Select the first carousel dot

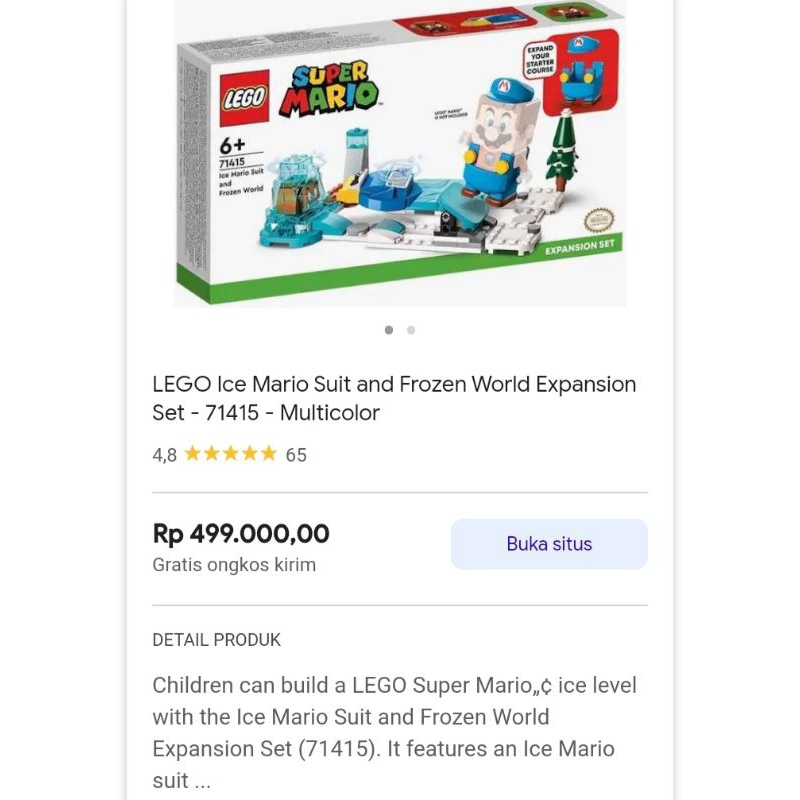(x=389, y=330)
